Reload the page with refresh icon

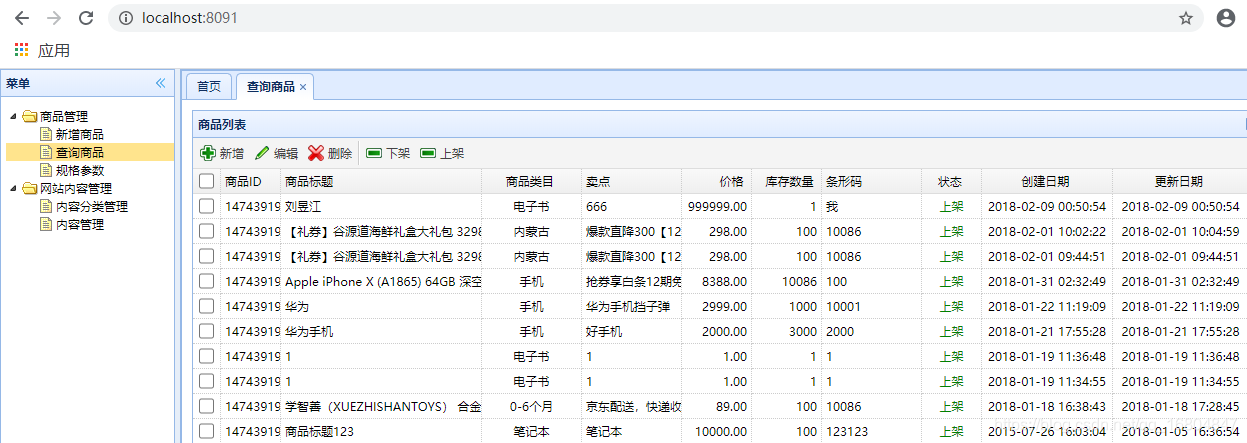[x=87, y=18]
